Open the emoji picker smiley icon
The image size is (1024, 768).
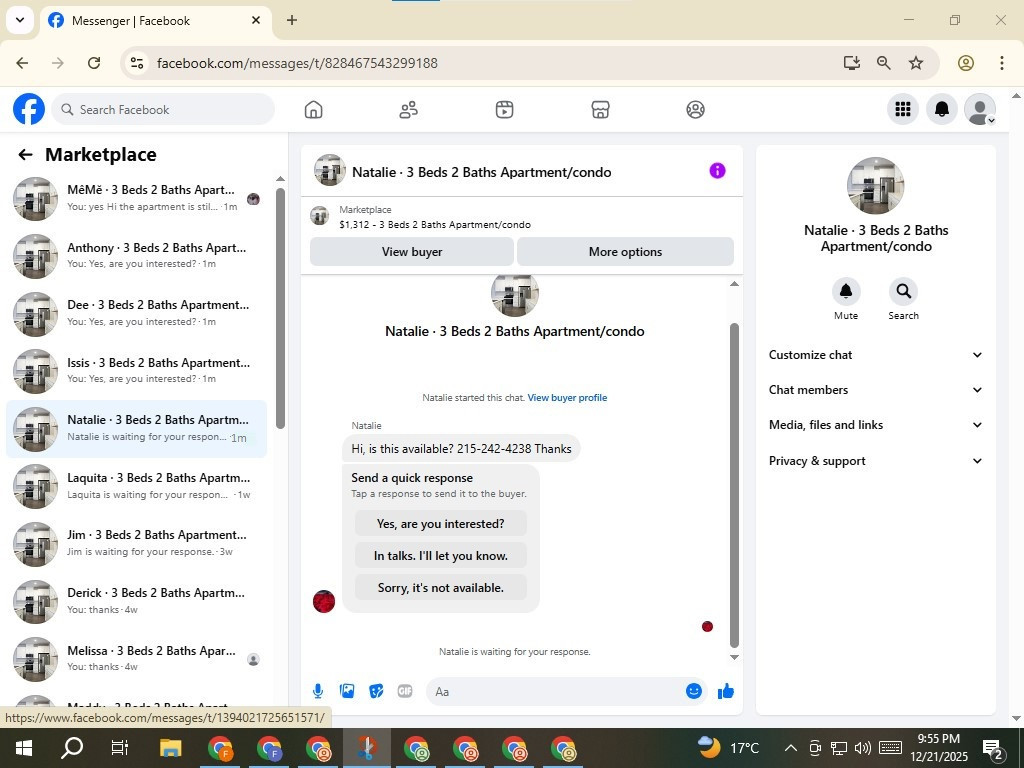(694, 691)
